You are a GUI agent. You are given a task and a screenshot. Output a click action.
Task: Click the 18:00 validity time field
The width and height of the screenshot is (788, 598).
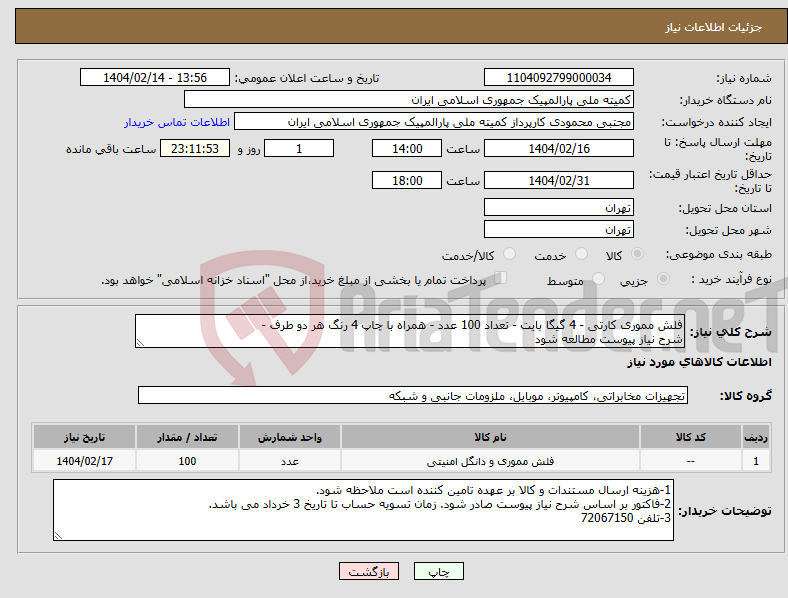407,180
